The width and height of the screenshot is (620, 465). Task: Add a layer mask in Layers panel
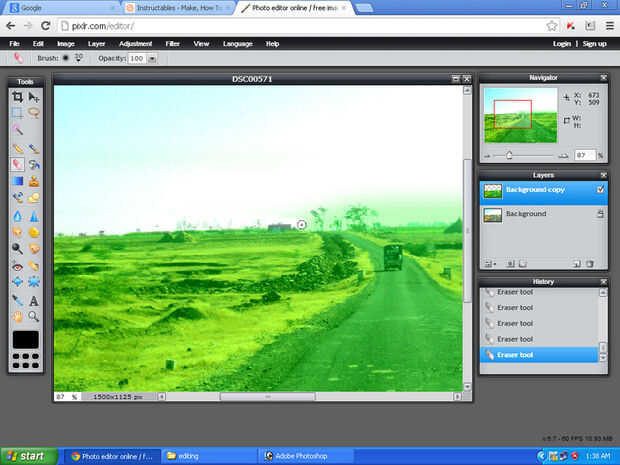click(x=510, y=264)
